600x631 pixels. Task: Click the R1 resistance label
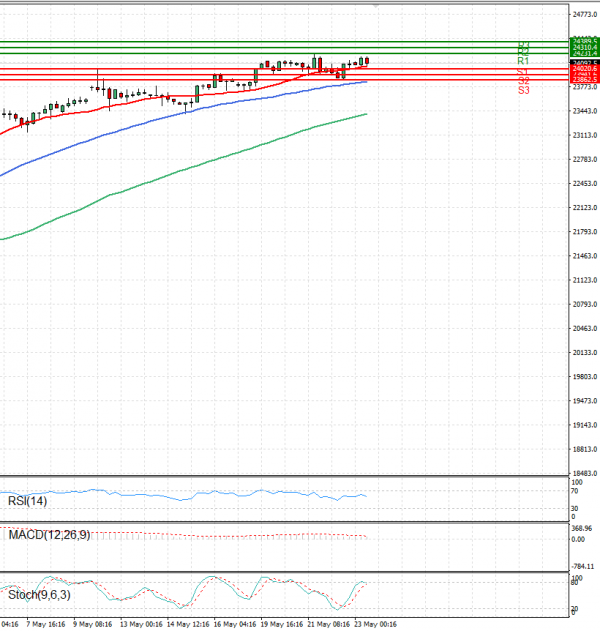tap(523, 61)
